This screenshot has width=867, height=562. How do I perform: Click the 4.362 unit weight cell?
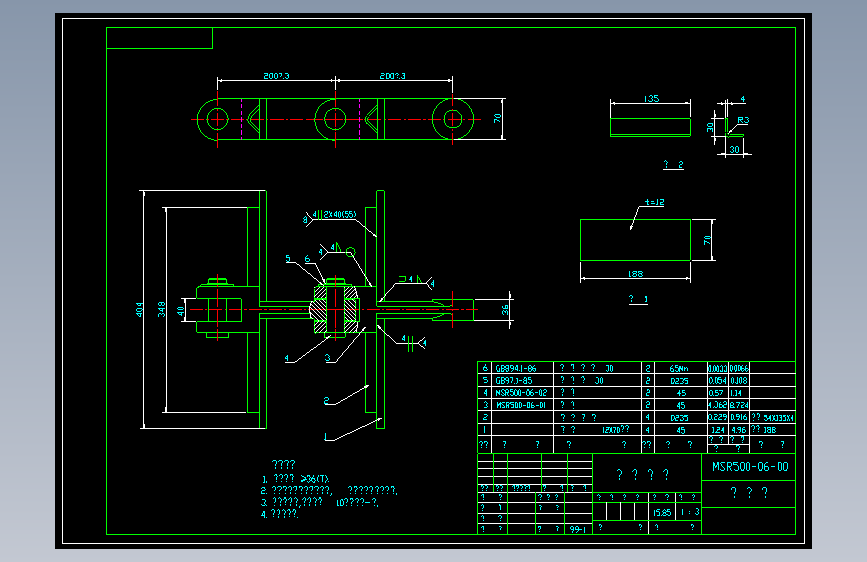click(x=718, y=405)
